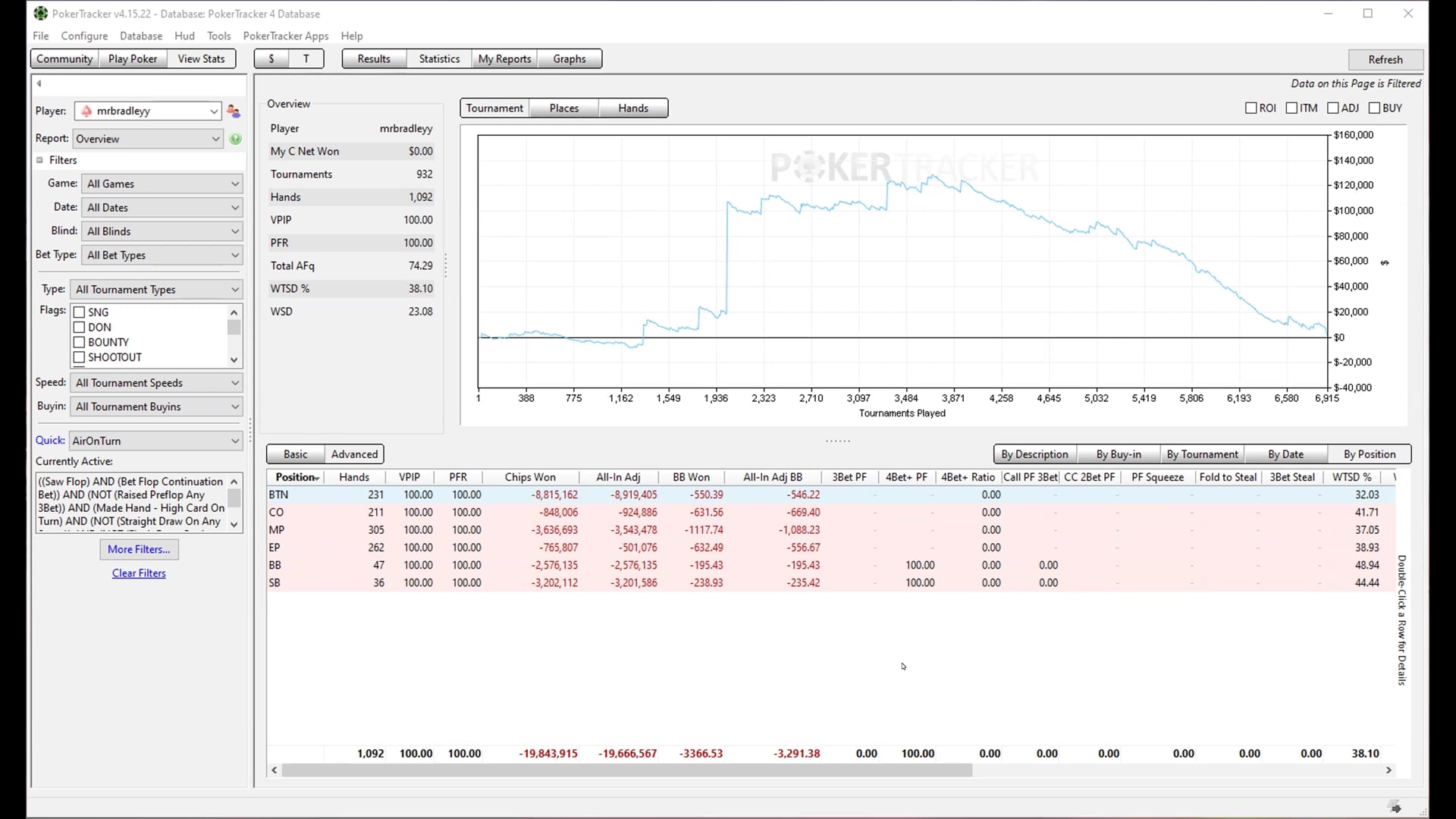Open the File menu
Image resolution: width=1456 pixels, height=819 pixels.
41,36
